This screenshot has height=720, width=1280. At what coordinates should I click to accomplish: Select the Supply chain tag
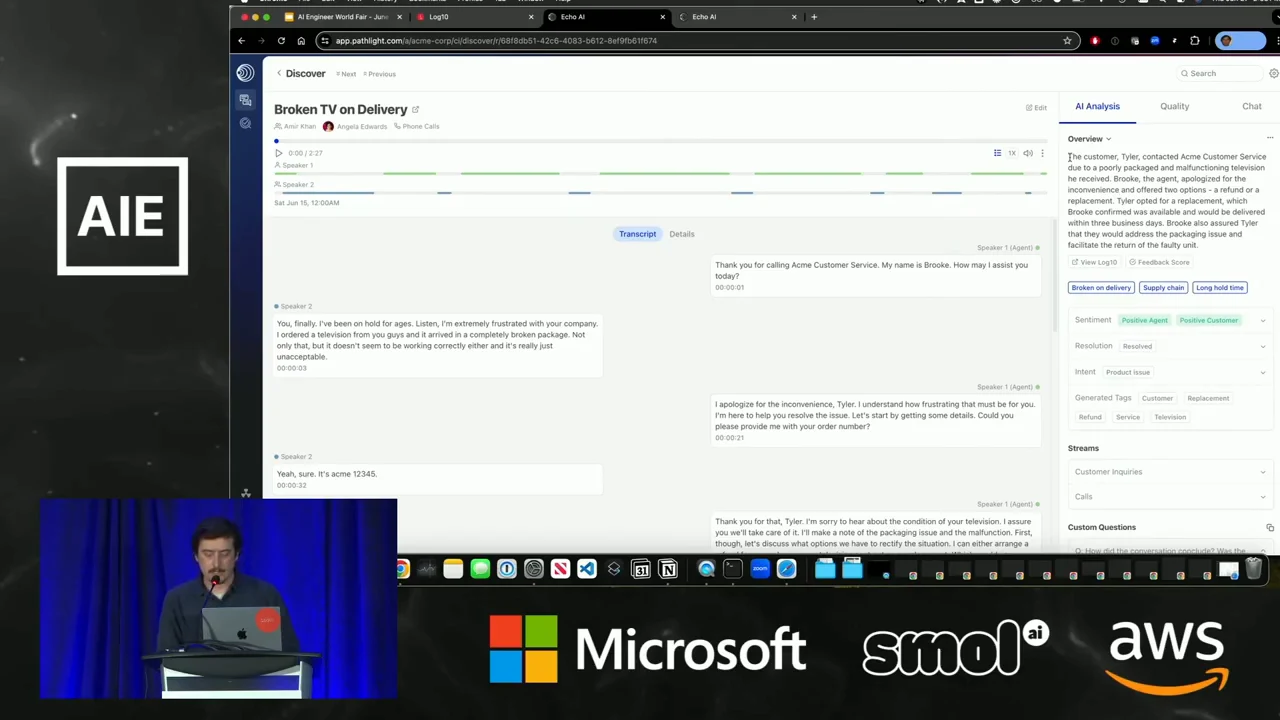coord(1163,288)
